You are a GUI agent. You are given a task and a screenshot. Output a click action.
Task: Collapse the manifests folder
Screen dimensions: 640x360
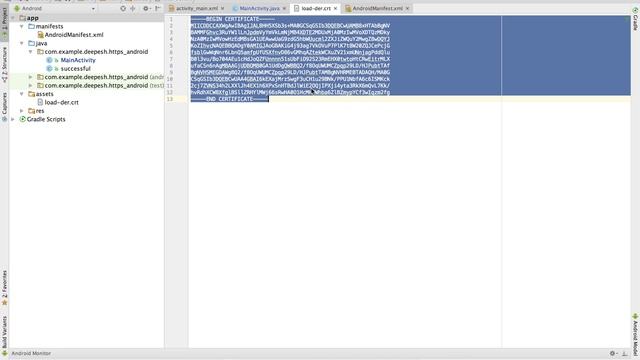click(x=22, y=26)
